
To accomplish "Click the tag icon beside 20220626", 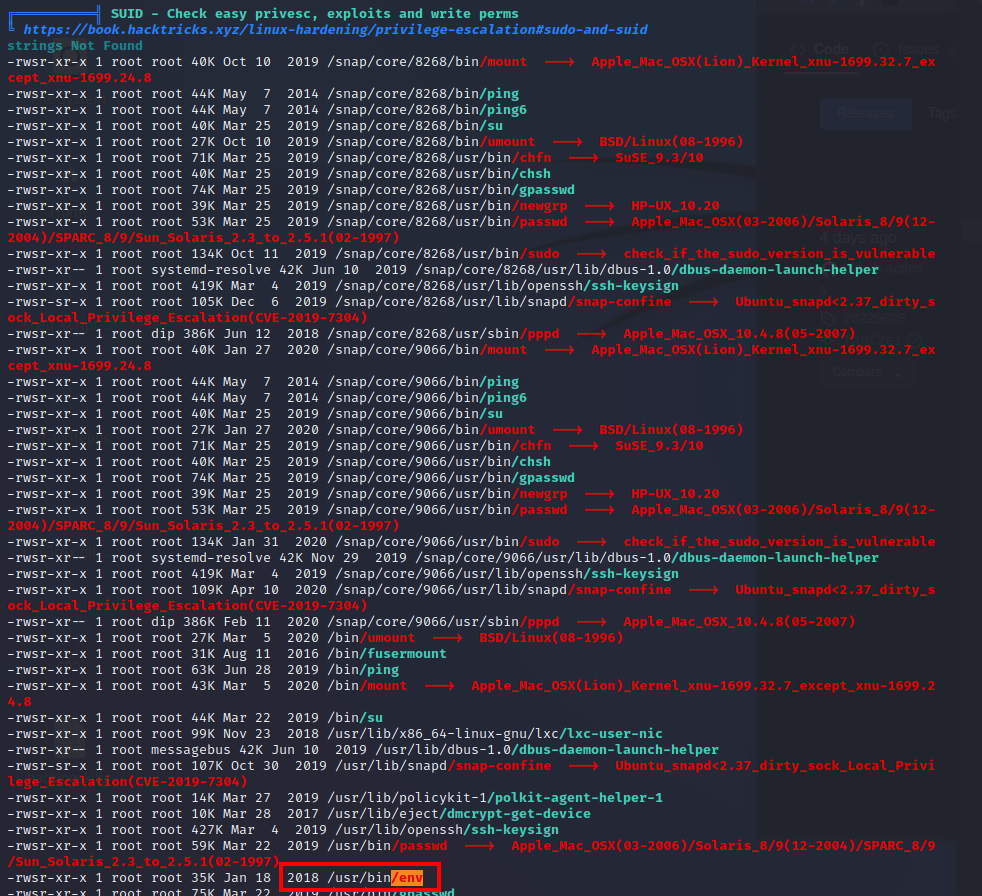I will click(827, 317).
